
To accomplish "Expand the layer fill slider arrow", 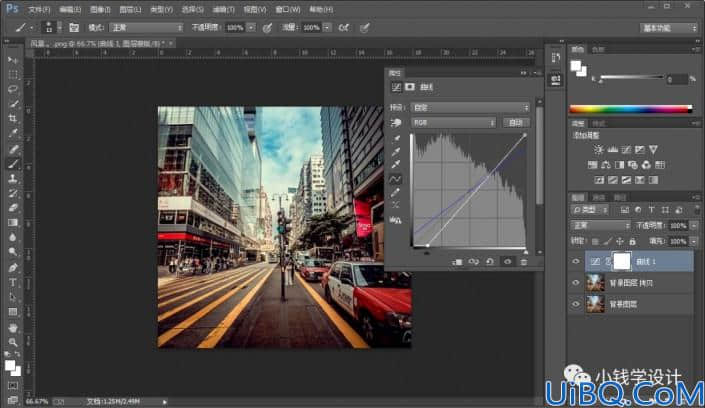I will 695,242.
